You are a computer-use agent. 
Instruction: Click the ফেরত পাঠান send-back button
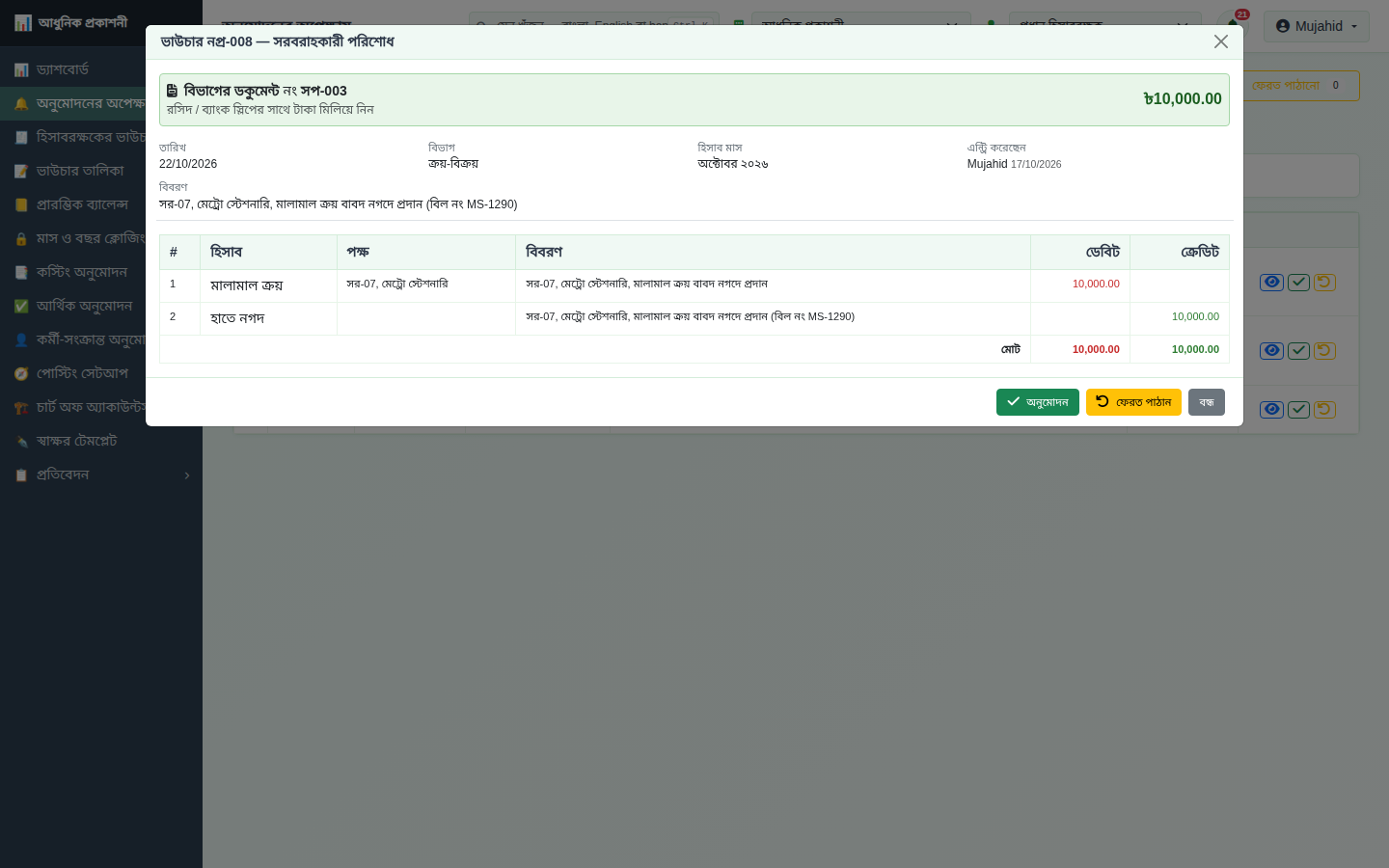[1133, 402]
